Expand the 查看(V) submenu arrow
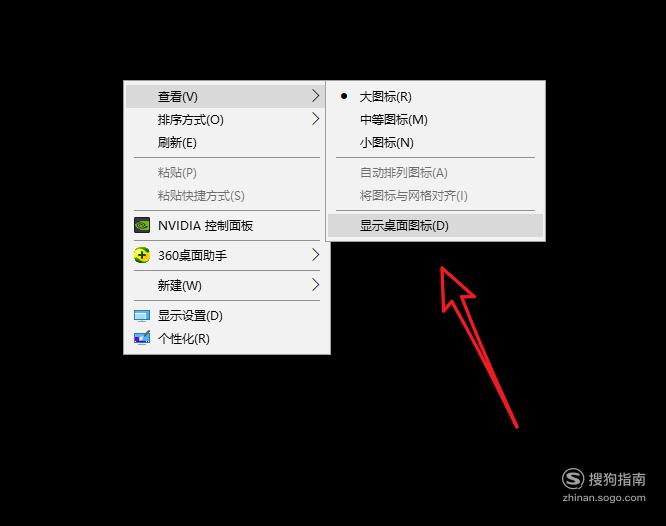 (x=315, y=96)
